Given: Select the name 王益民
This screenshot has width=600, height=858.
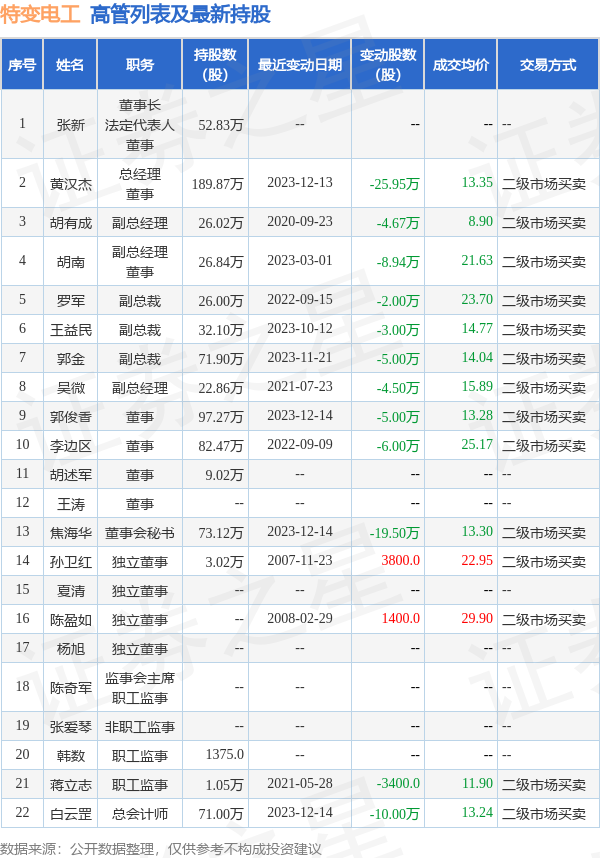Looking at the screenshot, I should coord(71,329).
